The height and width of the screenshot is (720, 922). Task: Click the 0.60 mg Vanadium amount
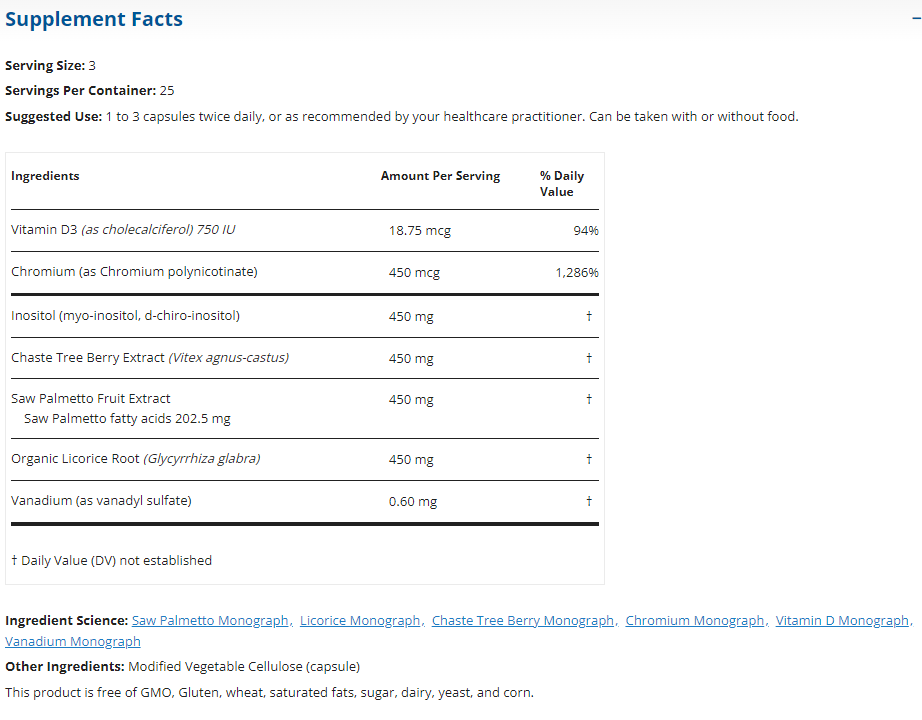tap(413, 502)
